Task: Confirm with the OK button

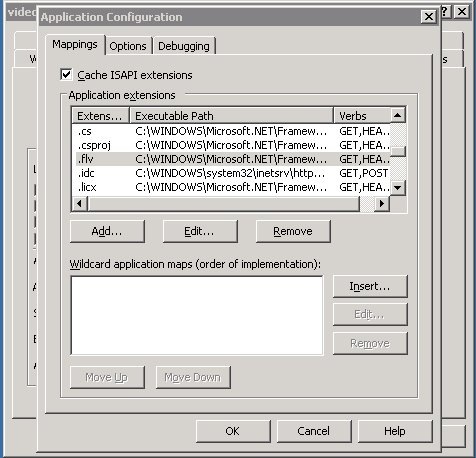Action: coord(233,431)
